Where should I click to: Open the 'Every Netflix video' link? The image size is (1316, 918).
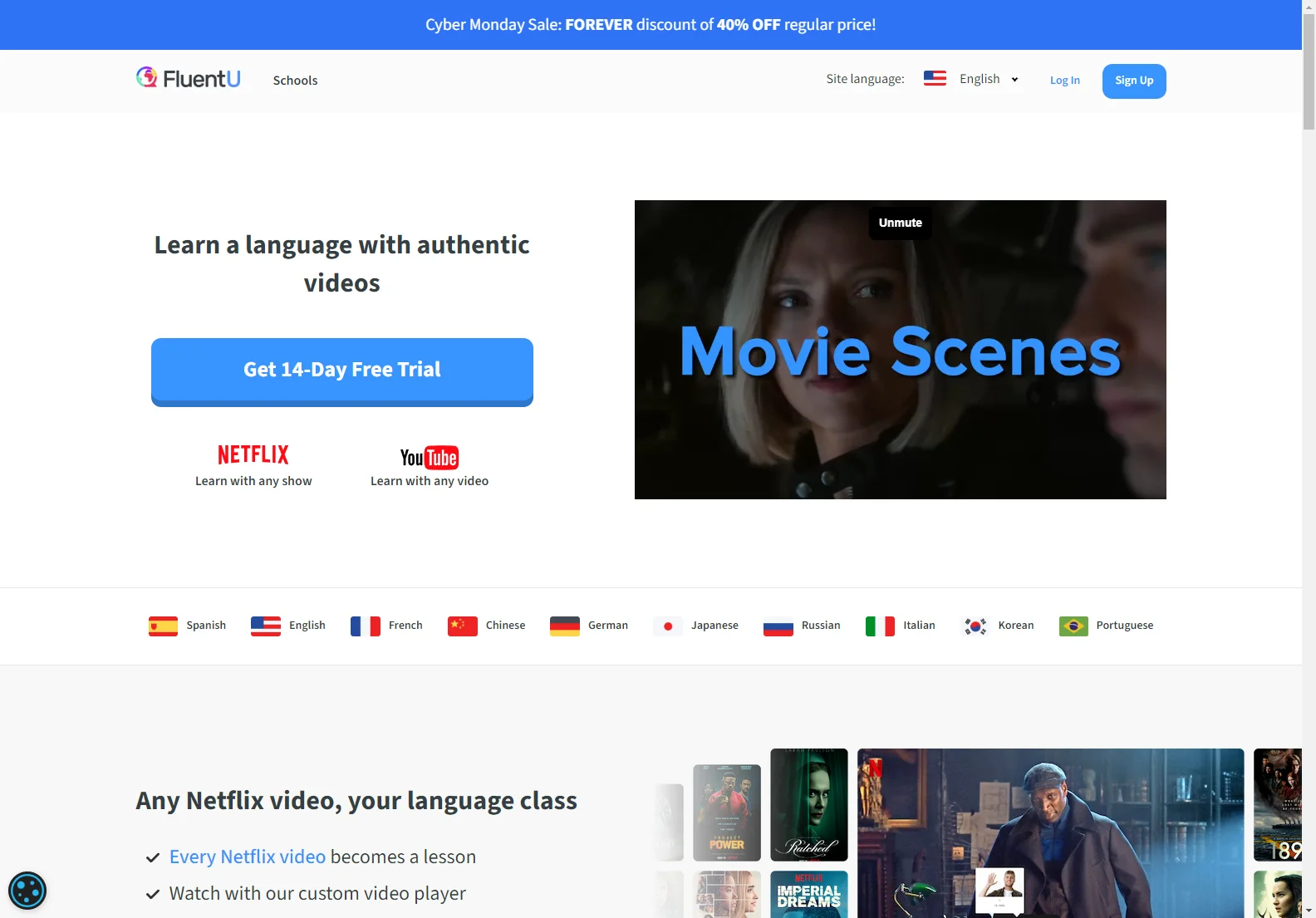pyautogui.click(x=248, y=857)
